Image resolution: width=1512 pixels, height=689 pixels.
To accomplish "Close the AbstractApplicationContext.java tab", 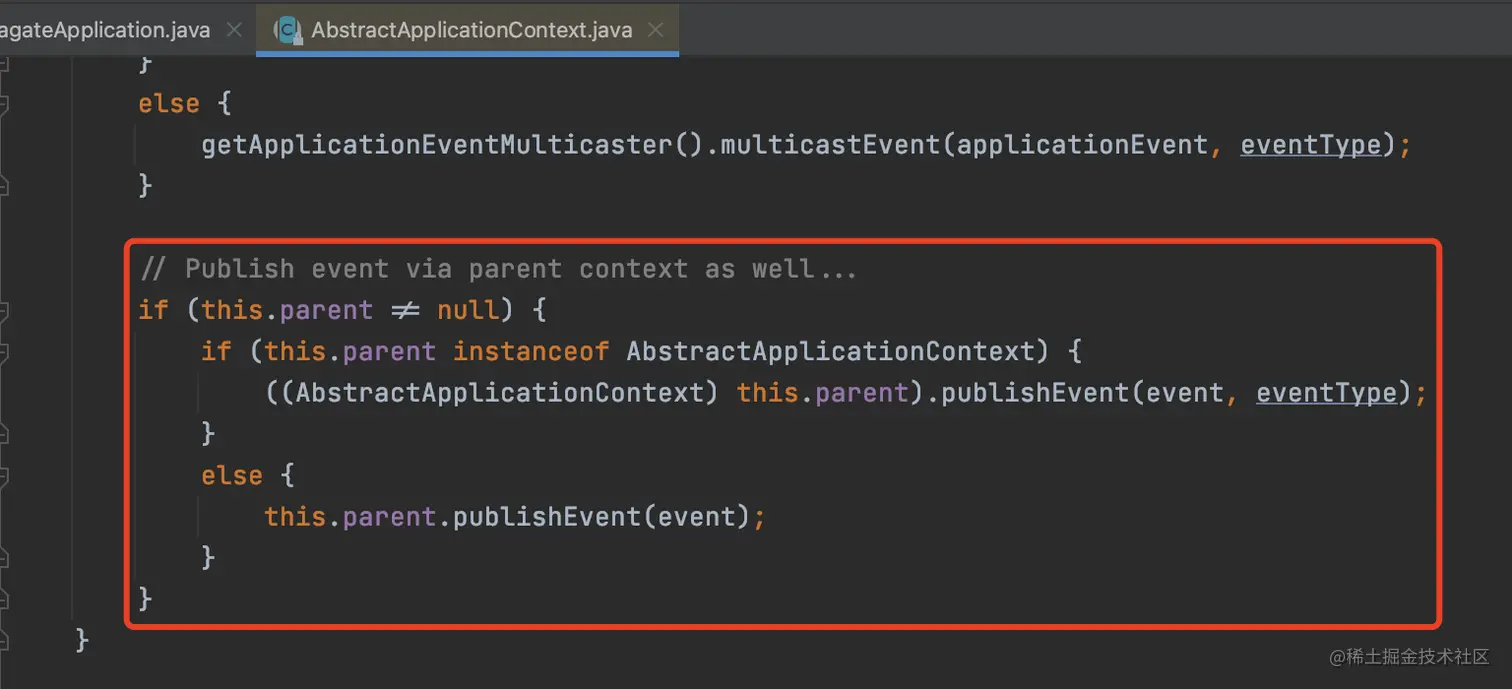I will (656, 30).
